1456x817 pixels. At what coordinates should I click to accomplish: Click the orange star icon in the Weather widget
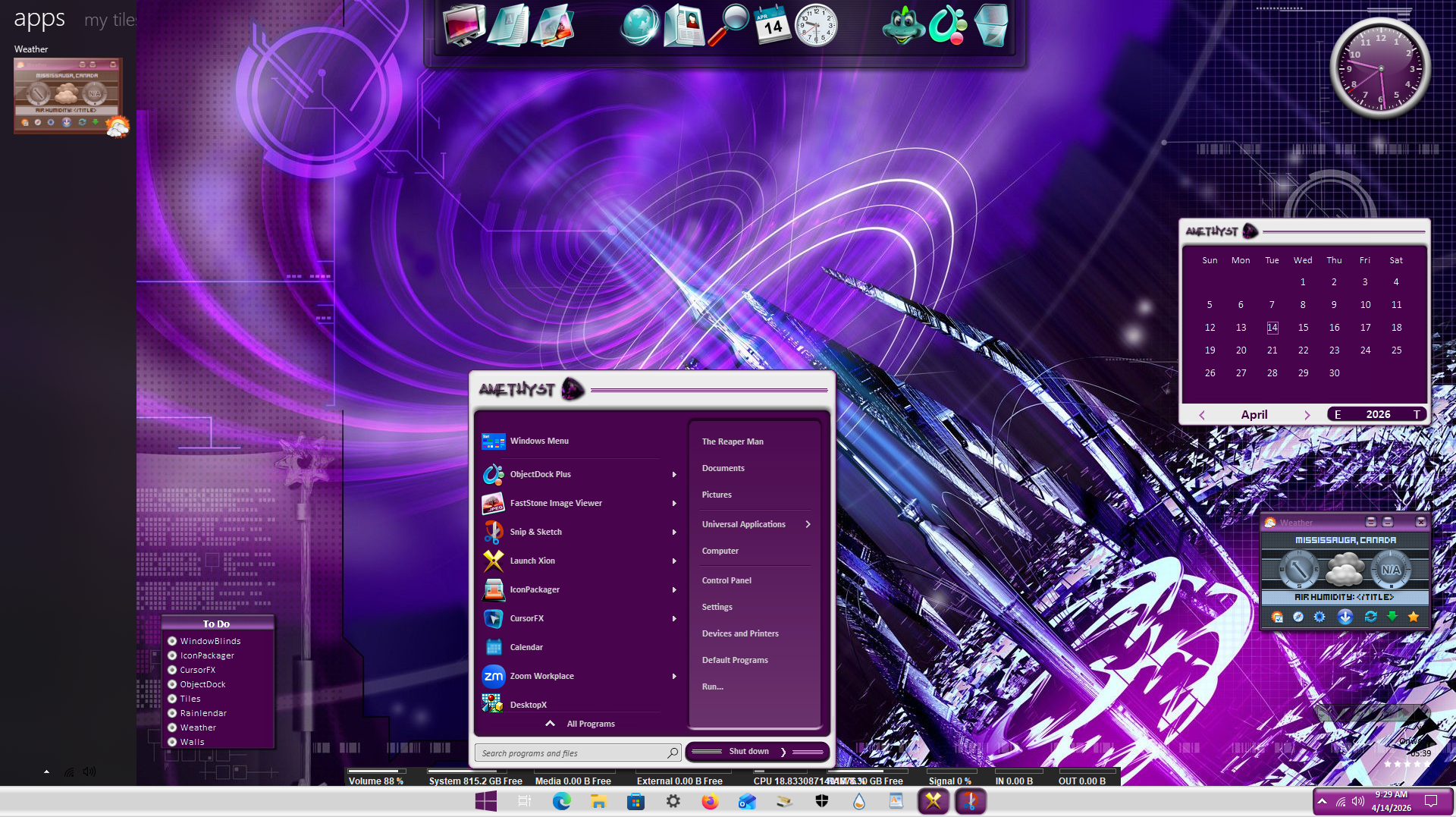coord(1414,617)
